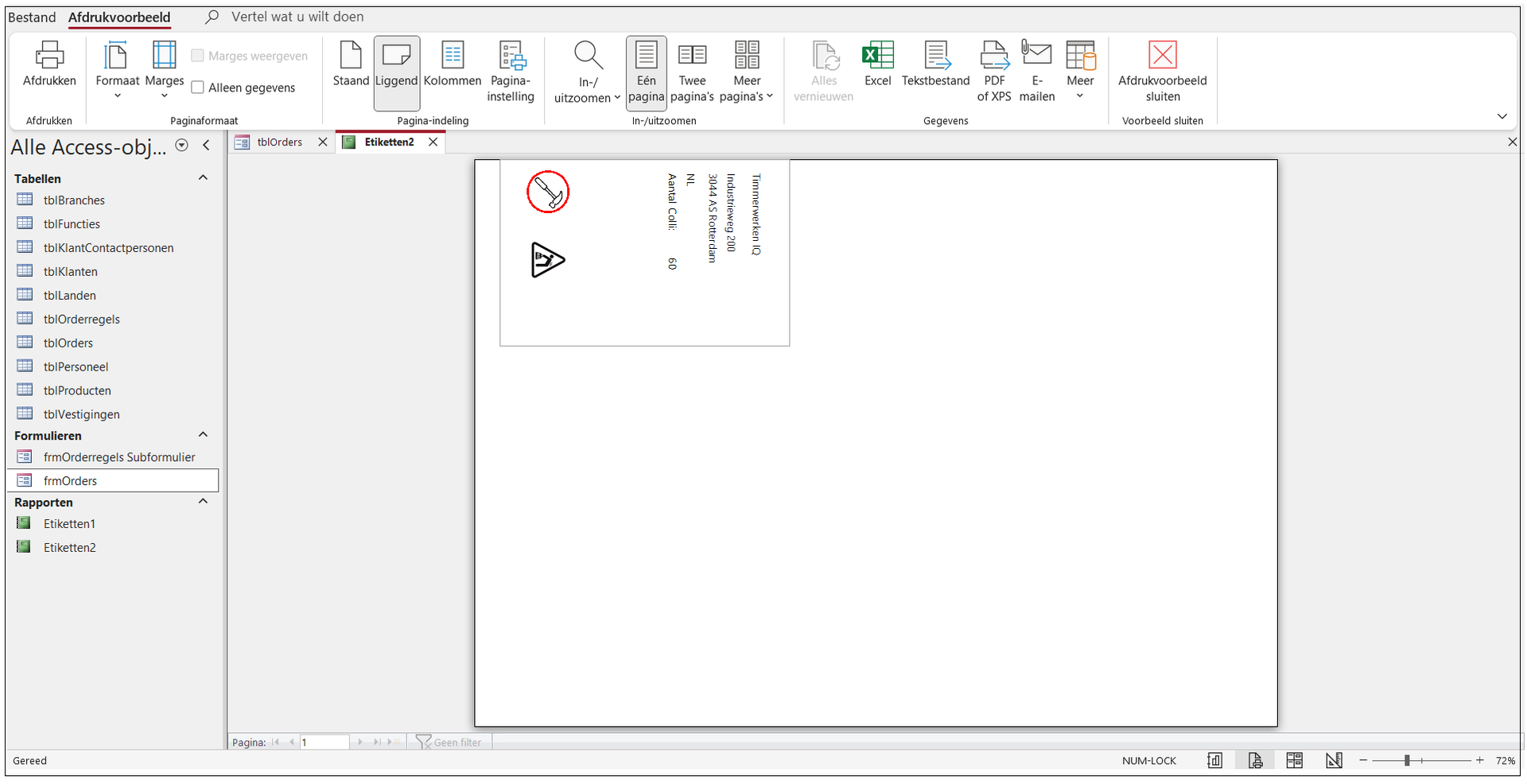Image resolution: width=1527 pixels, height=784 pixels.
Task: Click the tblProducten table icon
Action: click(x=25, y=390)
